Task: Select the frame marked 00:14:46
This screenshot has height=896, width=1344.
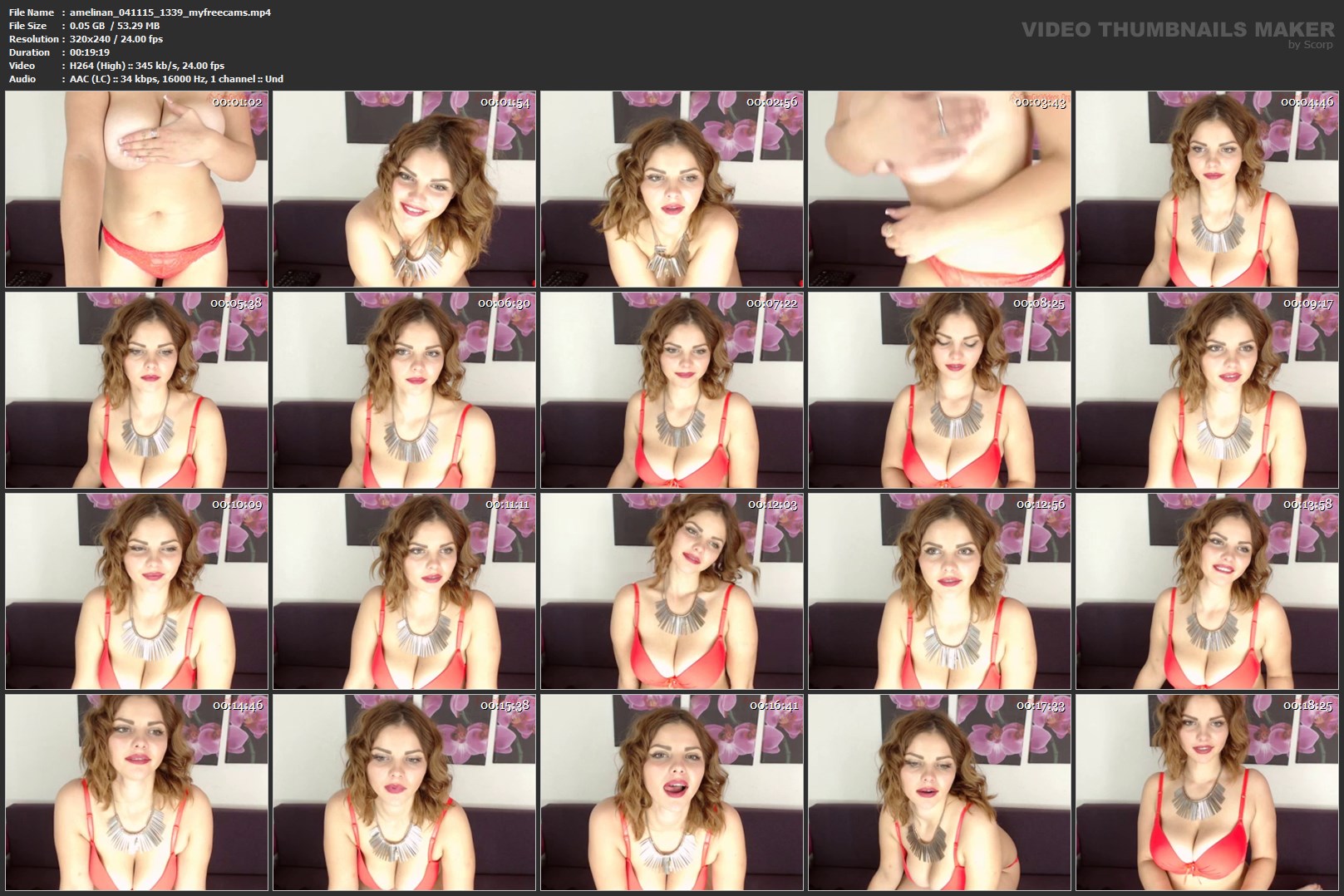Action: click(x=137, y=792)
